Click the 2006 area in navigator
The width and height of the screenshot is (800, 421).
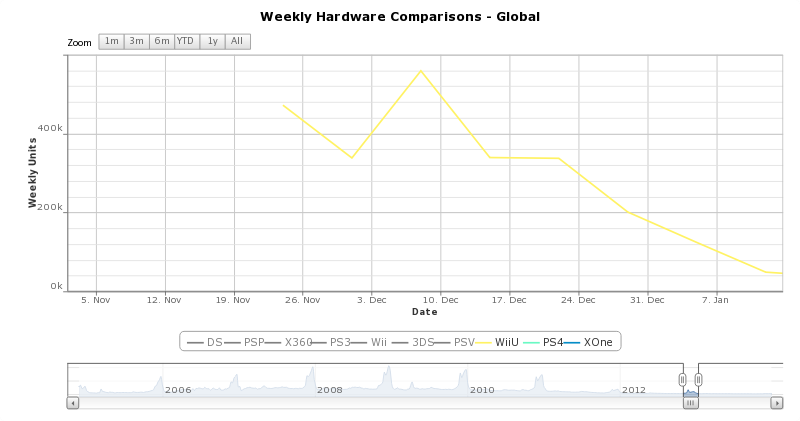click(178, 390)
